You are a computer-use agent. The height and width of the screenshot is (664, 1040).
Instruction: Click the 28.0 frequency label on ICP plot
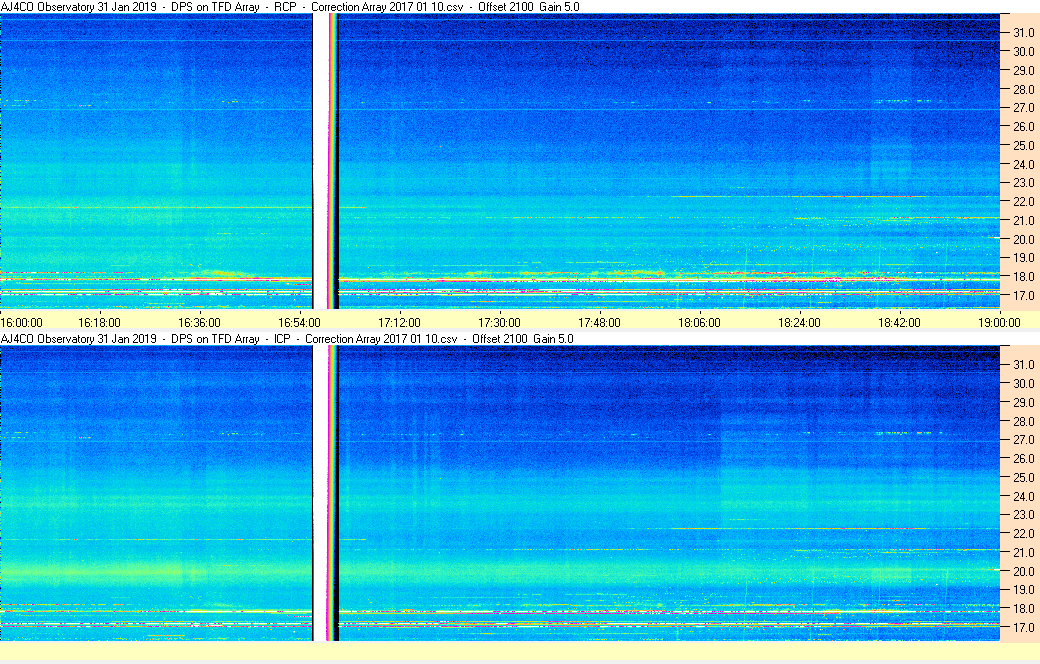click(x=1023, y=421)
